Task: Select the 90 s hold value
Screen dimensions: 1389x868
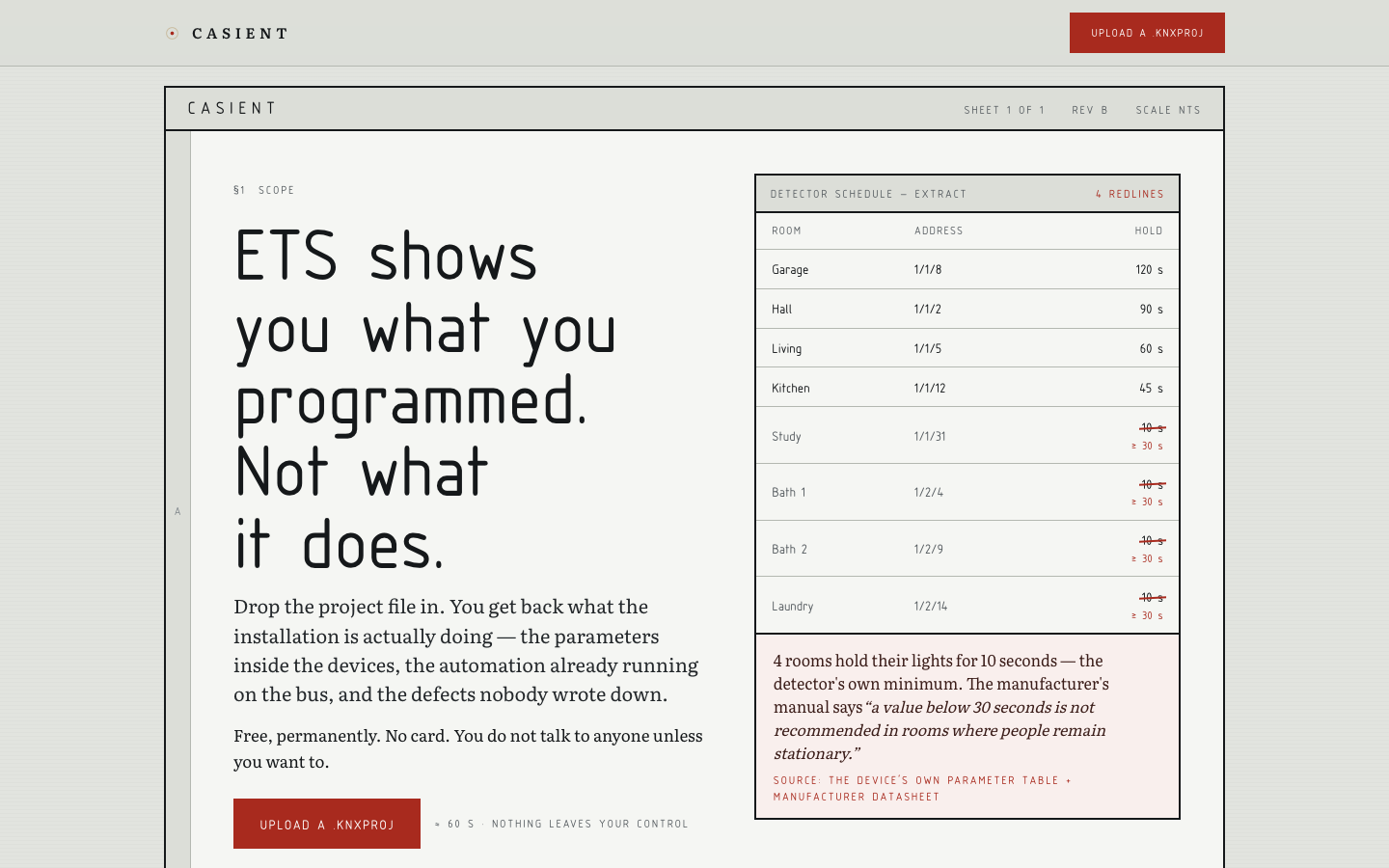Action: coord(1152,310)
